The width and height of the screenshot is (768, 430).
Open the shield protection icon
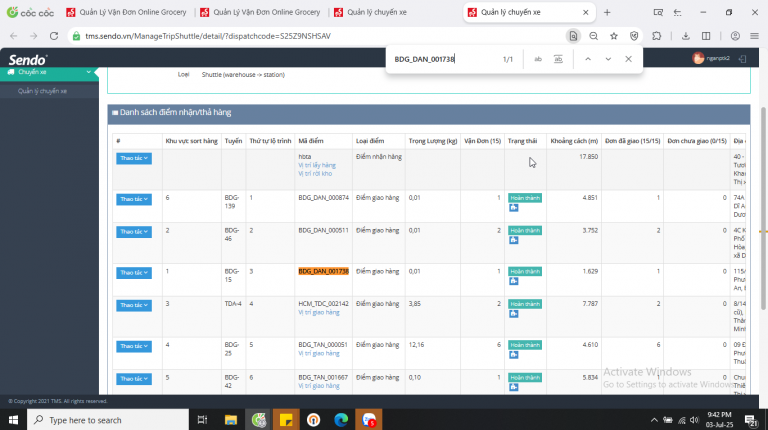click(x=634, y=36)
